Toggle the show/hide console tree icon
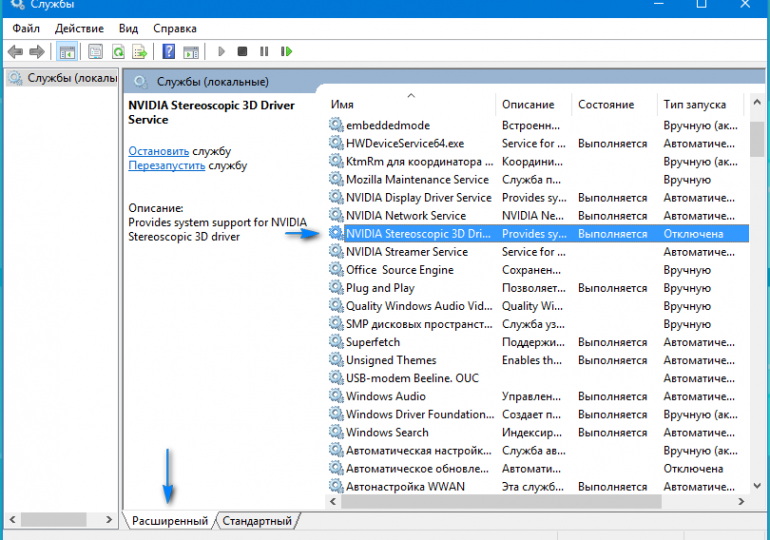 pyautogui.click(x=67, y=51)
